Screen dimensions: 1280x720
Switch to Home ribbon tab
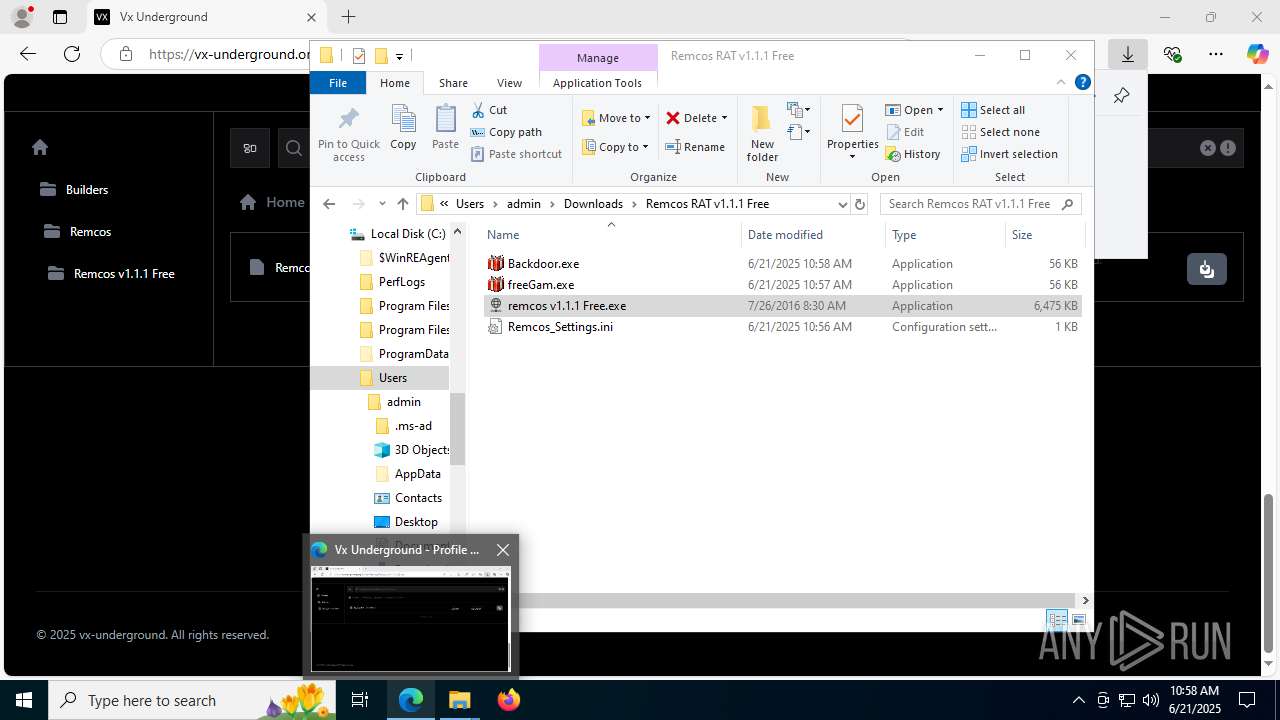[395, 83]
